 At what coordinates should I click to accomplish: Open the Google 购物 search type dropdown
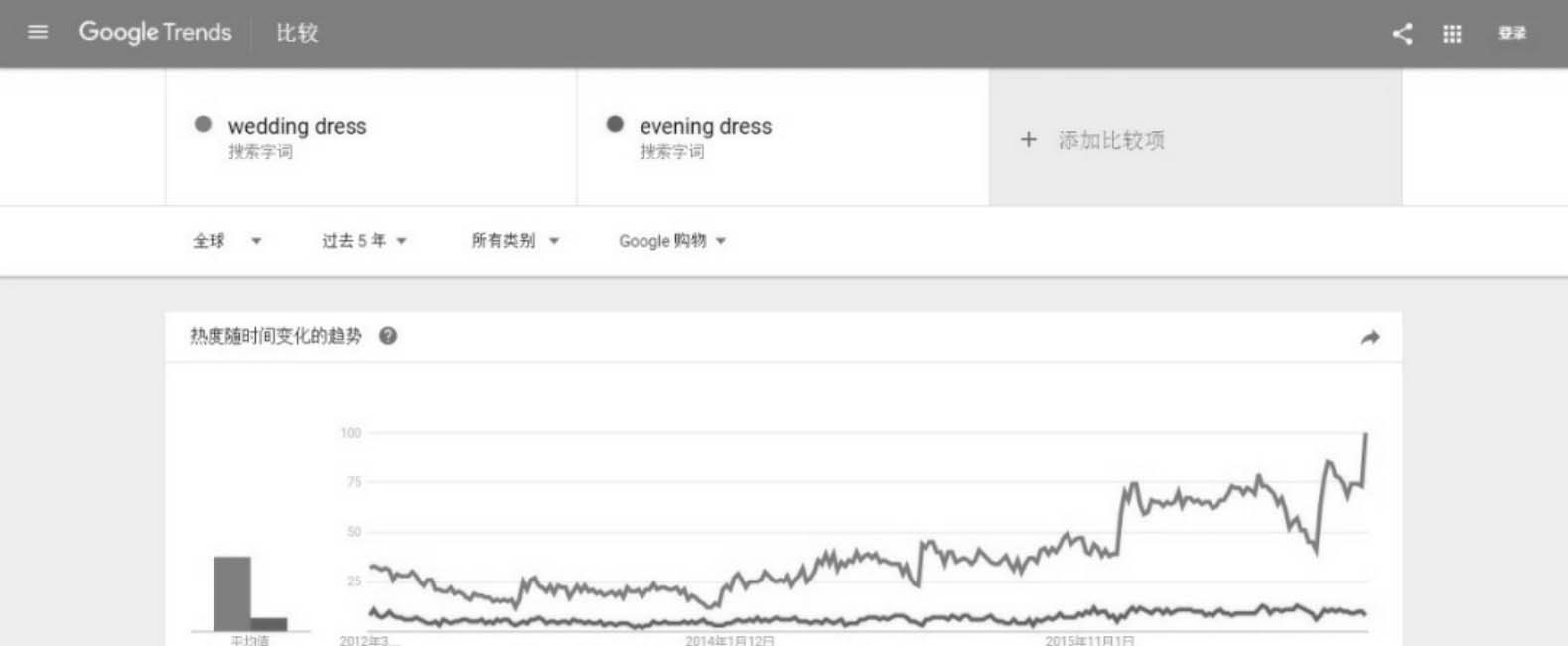coord(671,241)
